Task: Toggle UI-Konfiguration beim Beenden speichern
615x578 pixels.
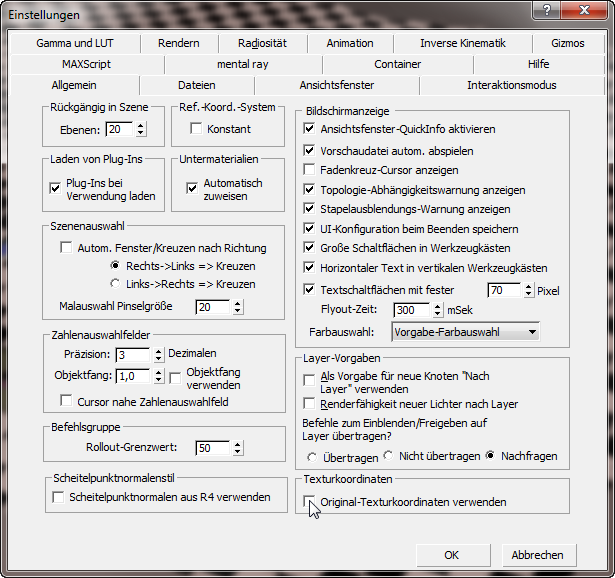Action: click(x=309, y=228)
